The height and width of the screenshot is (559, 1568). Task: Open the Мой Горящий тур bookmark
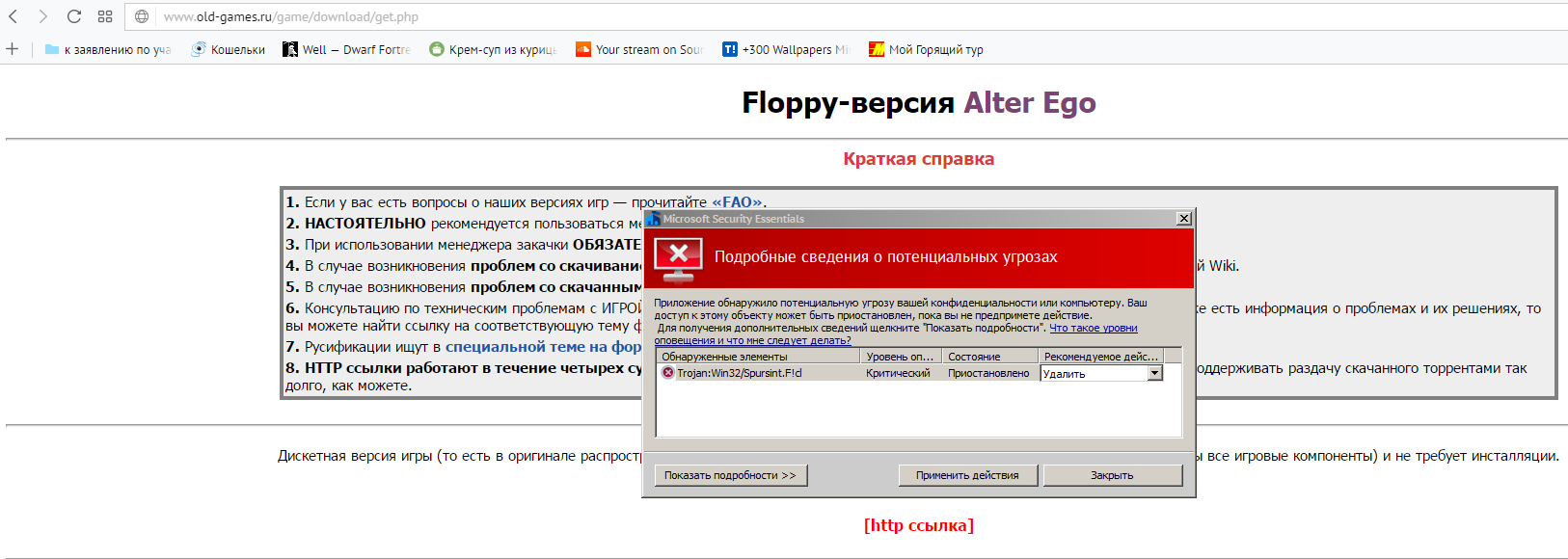pos(926,49)
